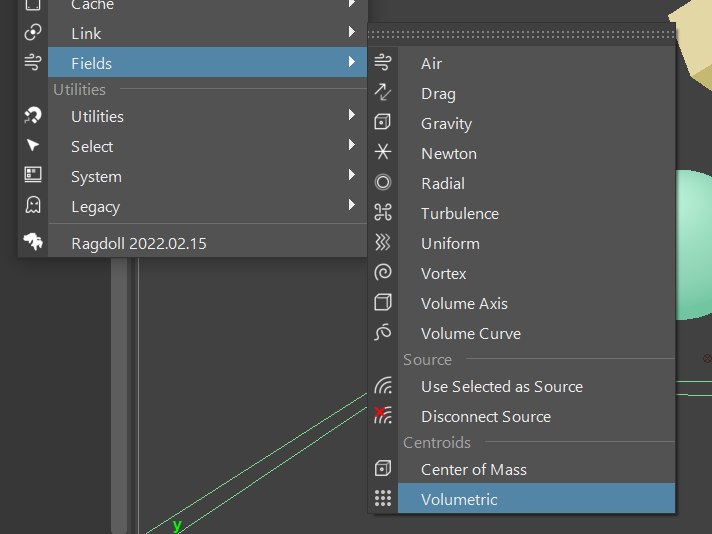Click the Radial field circle icon
This screenshot has height=534, width=712.
382,183
